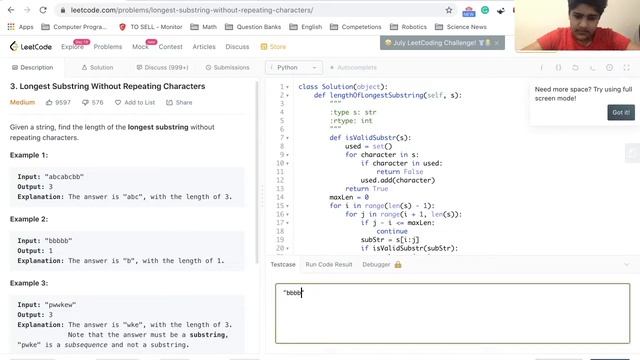Open the Grammarly extension icon
This screenshot has width=640, height=360.
(x=485, y=10)
